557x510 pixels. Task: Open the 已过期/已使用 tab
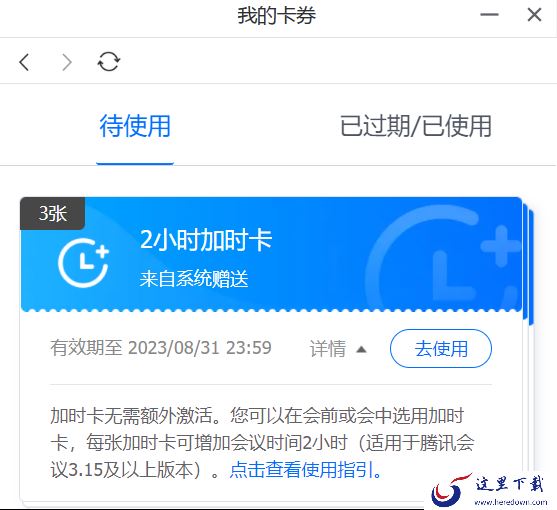pyautogui.click(x=416, y=126)
